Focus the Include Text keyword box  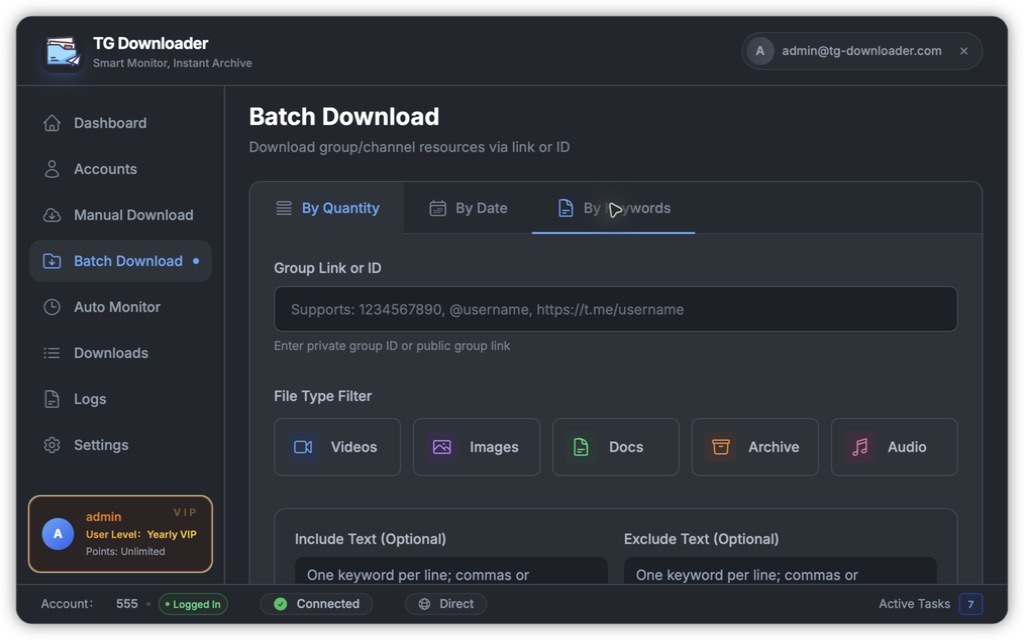click(x=451, y=571)
